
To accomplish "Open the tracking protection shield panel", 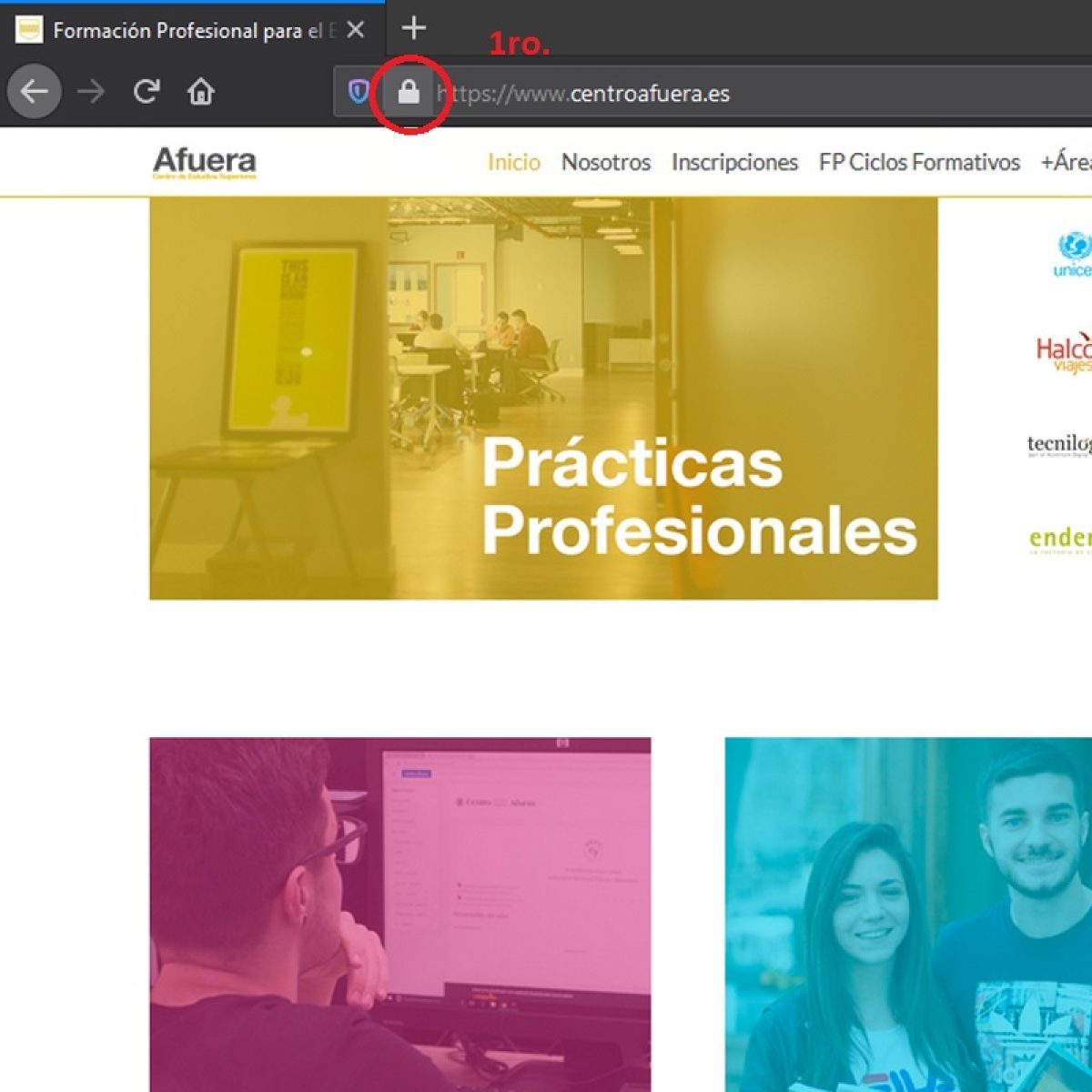I will (359, 92).
